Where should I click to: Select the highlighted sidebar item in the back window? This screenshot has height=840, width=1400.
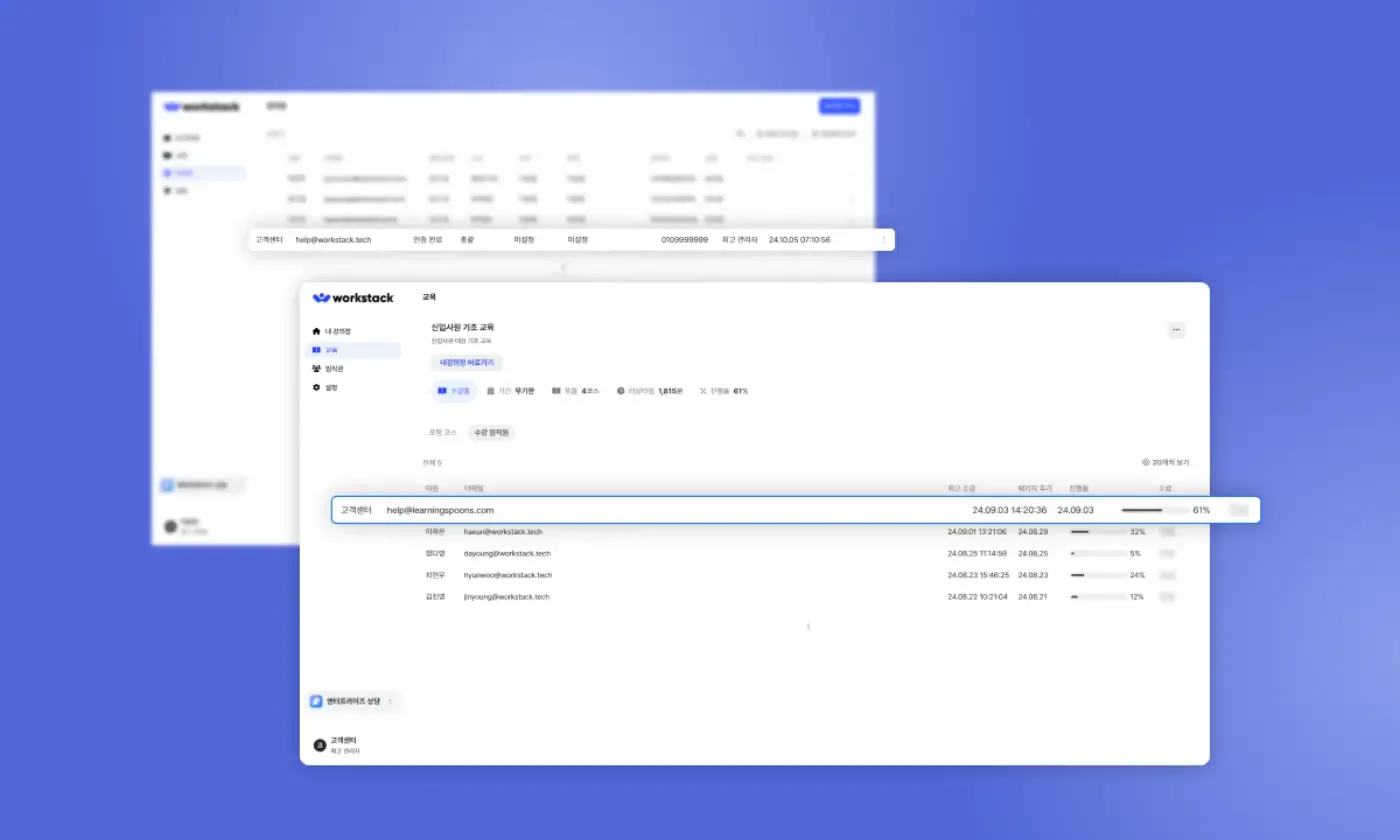tap(204, 173)
